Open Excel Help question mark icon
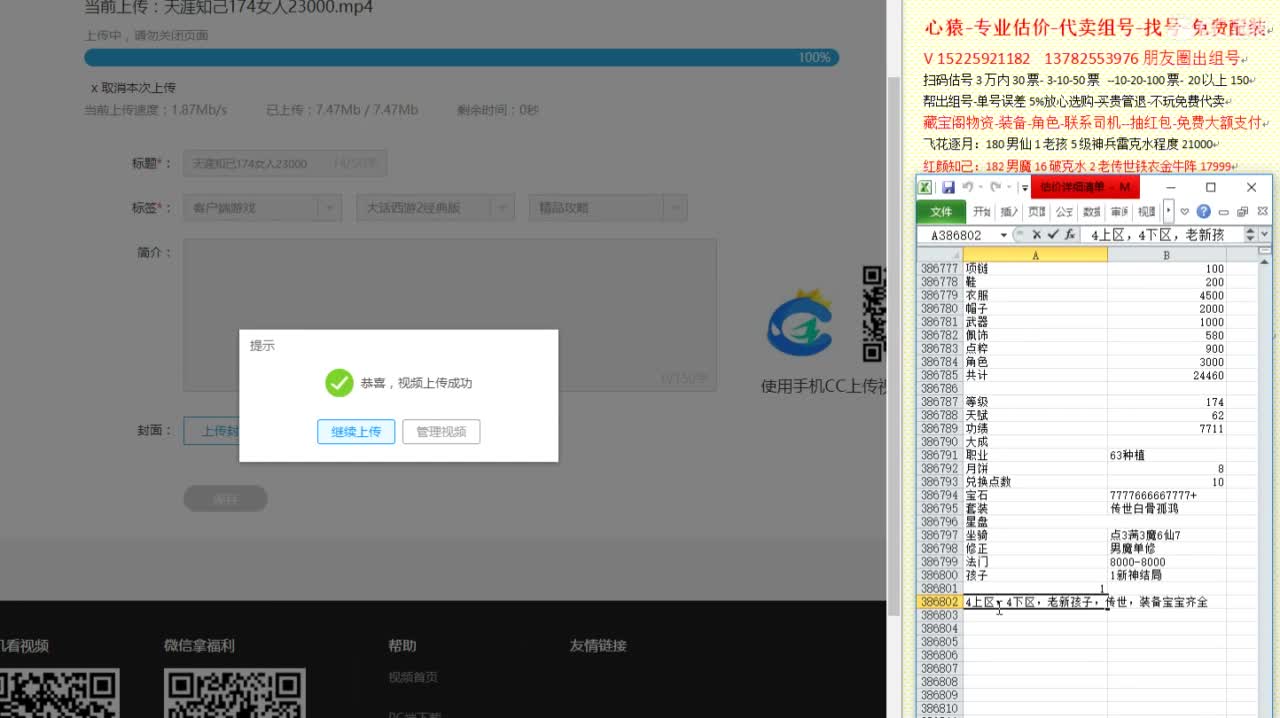 click(x=1203, y=211)
